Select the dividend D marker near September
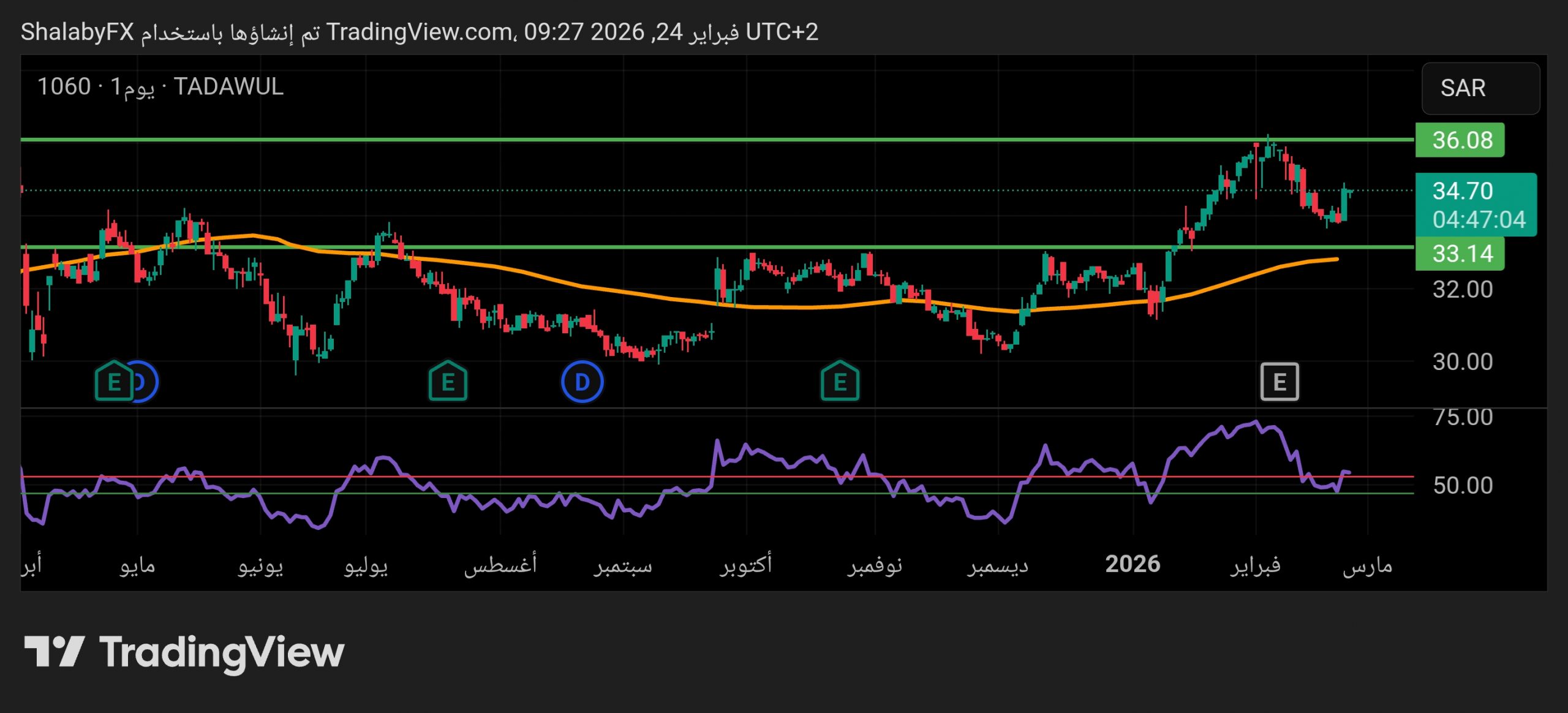1568x713 pixels. click(x=582, y=381)
